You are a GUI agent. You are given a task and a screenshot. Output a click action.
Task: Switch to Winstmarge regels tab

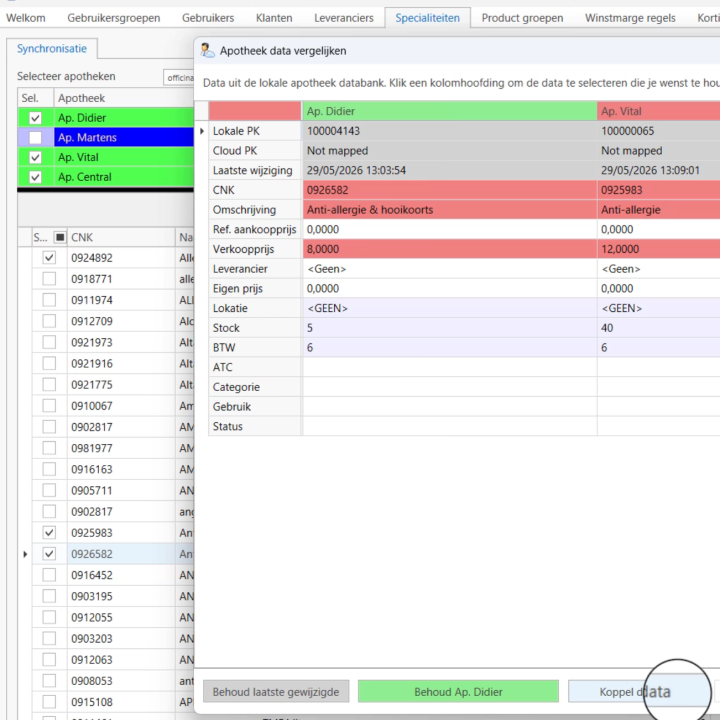pyautogui.click(x=630, y=18)
